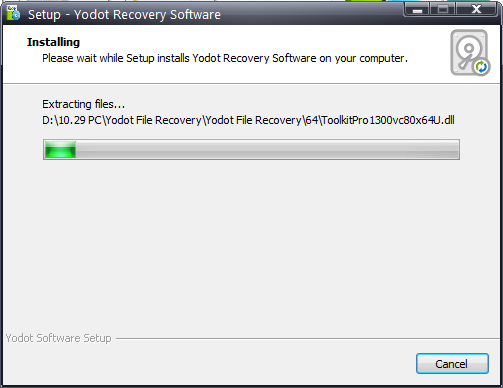Click the unfilled gray part of progress bar
This screenshot has height=388, width=503.
(x=267, y=149)
